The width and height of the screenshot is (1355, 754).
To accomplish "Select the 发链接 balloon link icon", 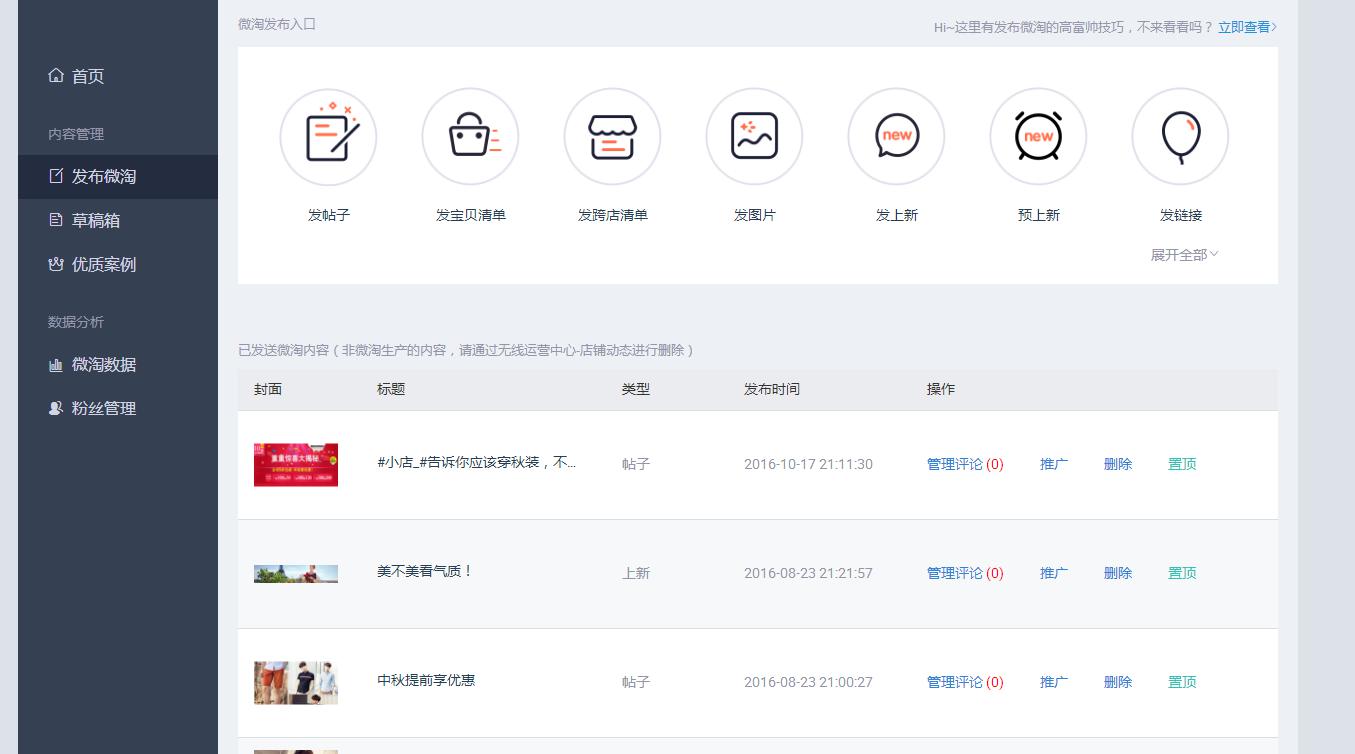I will [1180, 136].
